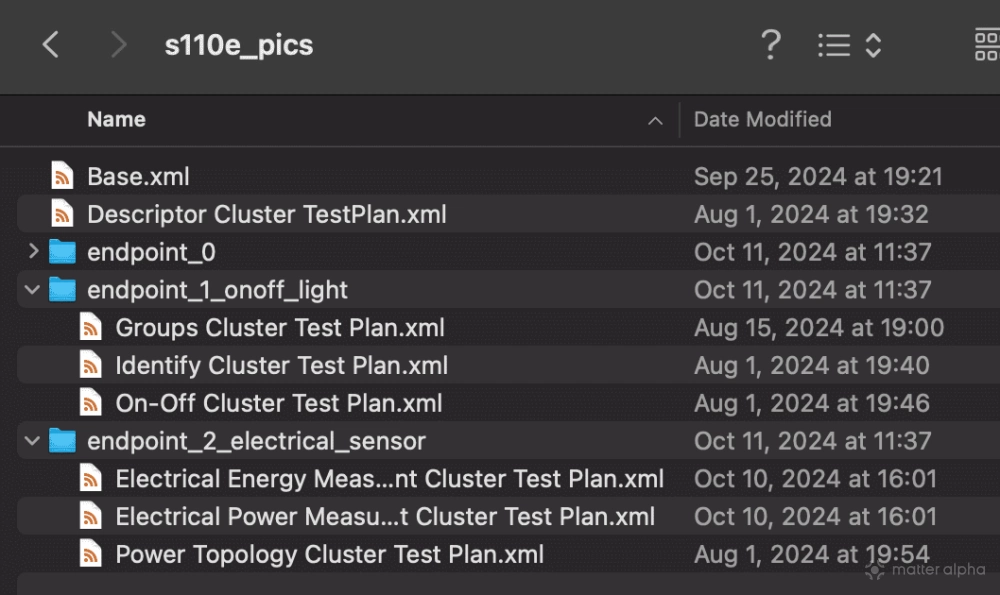Click the folder icon for endpoint_1_onoff_light
Image resolution: width=1000 pixels, height=595 pixels.
tap(61, 290)
